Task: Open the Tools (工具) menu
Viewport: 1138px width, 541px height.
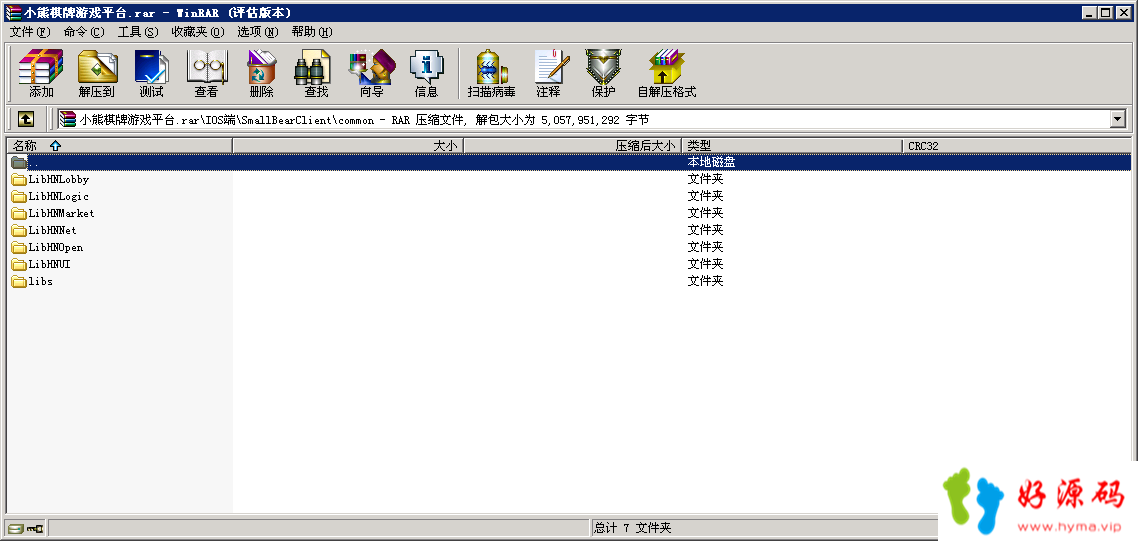Action: point(138,32)
